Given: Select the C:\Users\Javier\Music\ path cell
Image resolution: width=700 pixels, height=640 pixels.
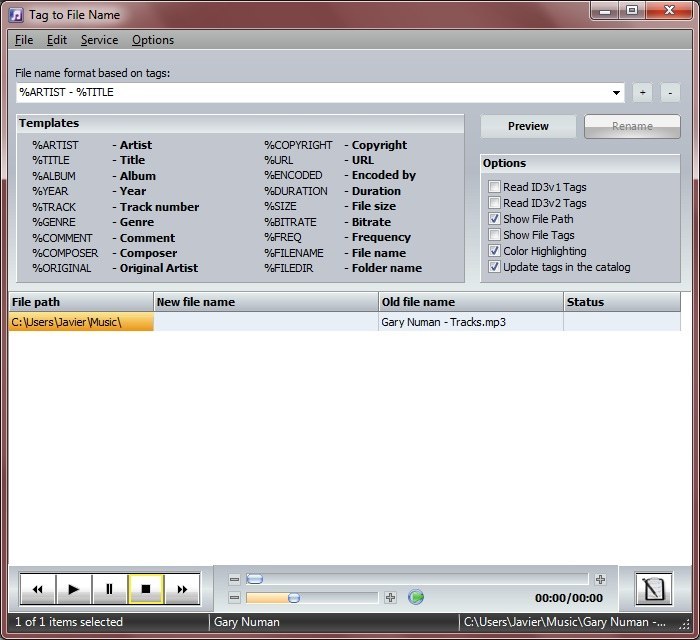Looking at the screenshot, I should coord(81,322).
